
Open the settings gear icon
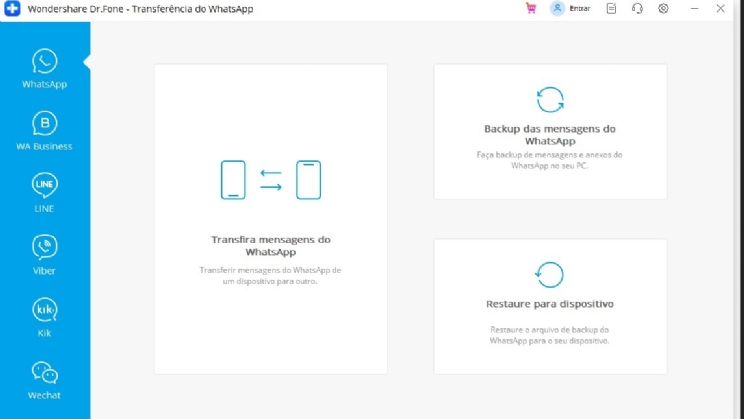pyautogui.click(x=663, y=9)
